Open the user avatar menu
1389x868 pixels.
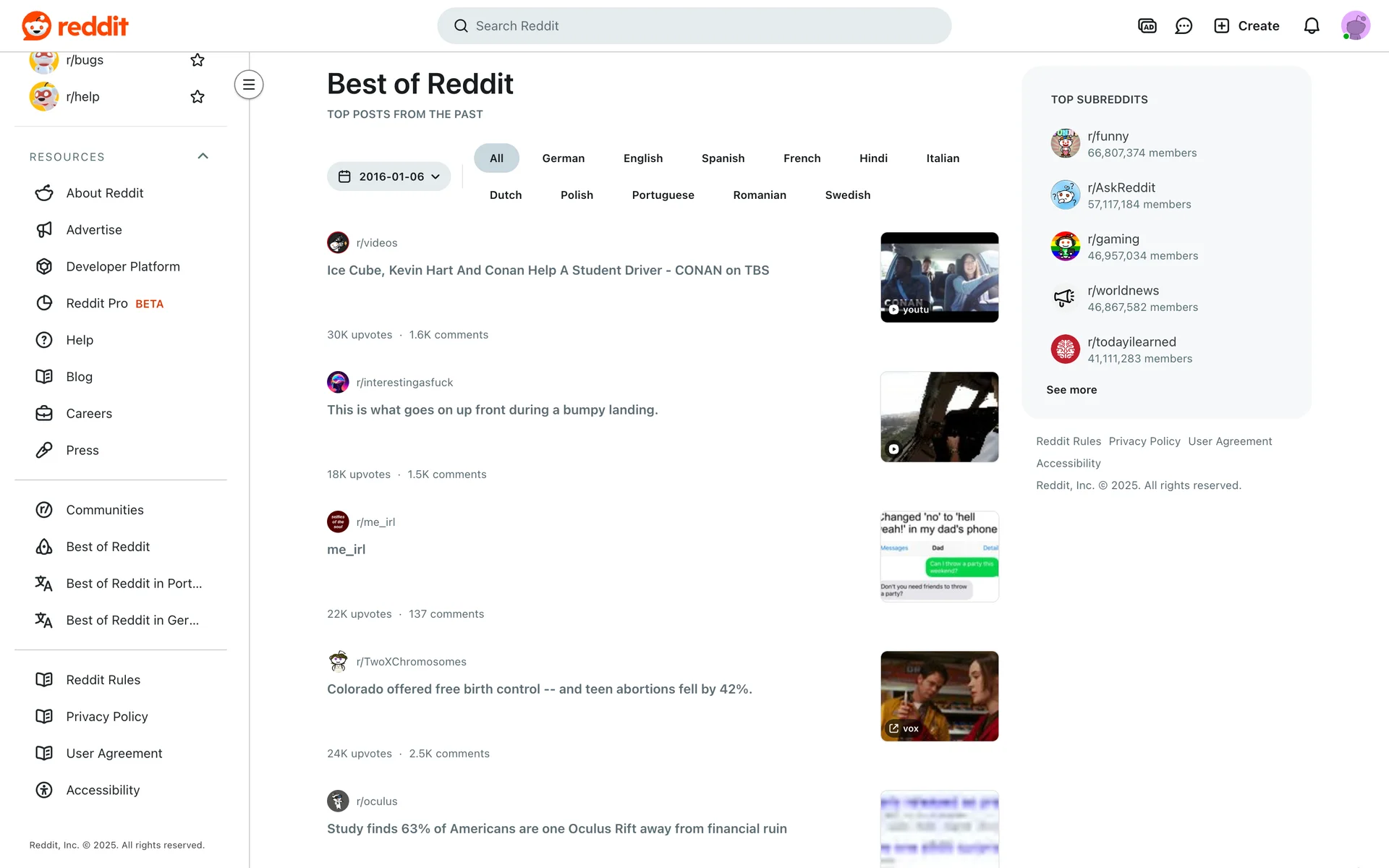[x=1356, y=26]
